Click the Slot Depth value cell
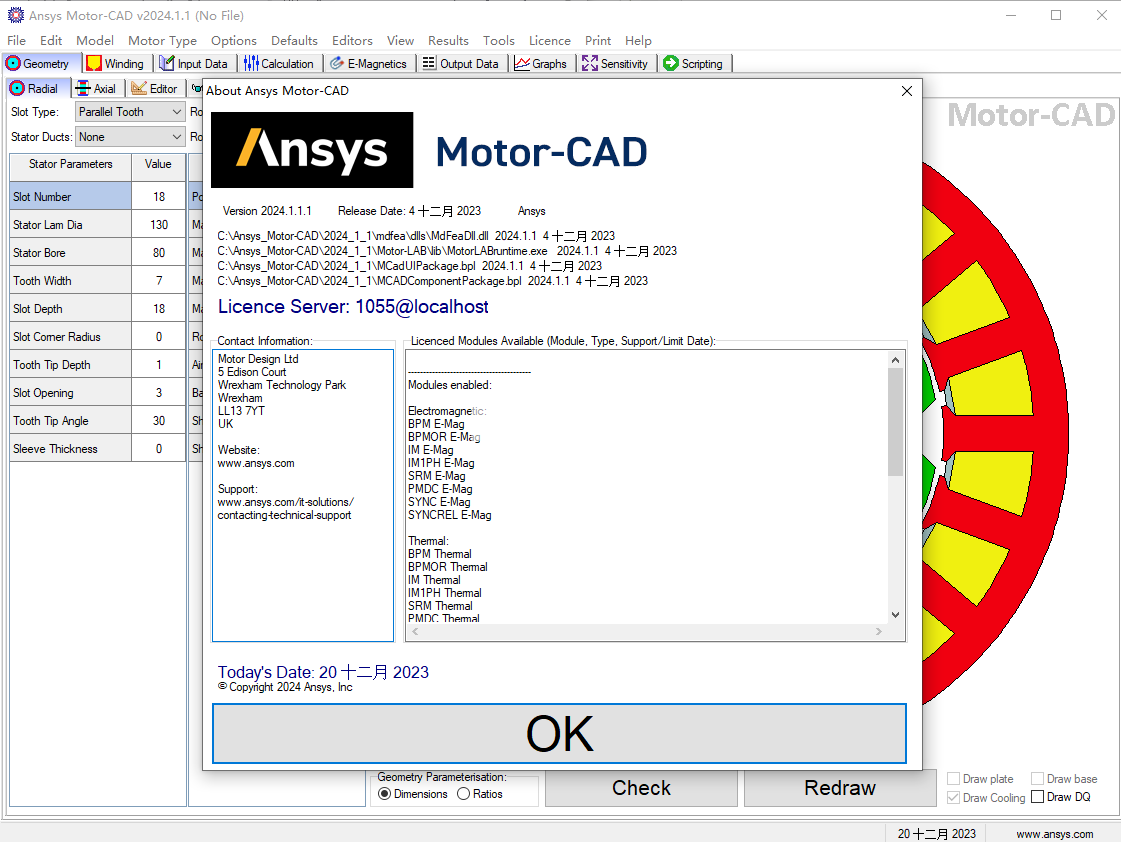The width and height of the screenshot is (1121, 842). pos(159,308)
